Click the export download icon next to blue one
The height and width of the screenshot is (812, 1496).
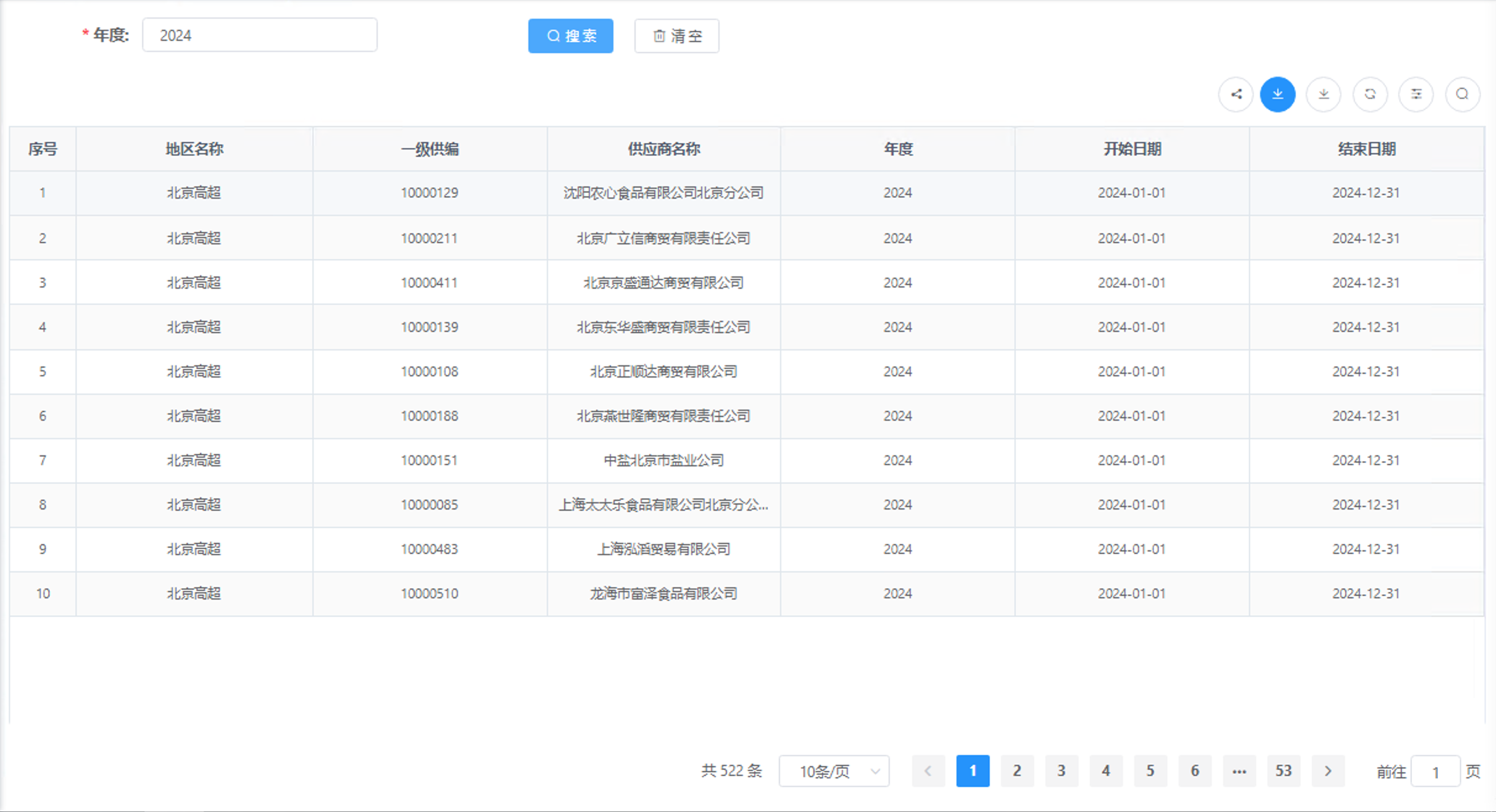[x=1323, y=94]
